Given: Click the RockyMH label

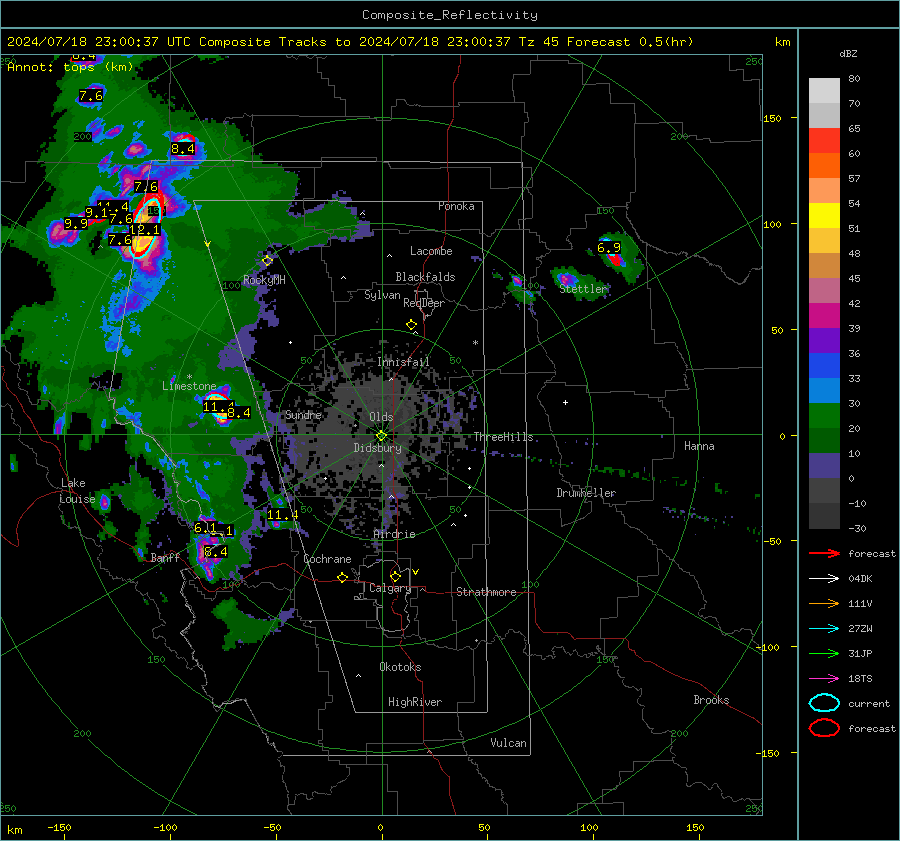Looking at the screenshot, I should click(264, 280).
